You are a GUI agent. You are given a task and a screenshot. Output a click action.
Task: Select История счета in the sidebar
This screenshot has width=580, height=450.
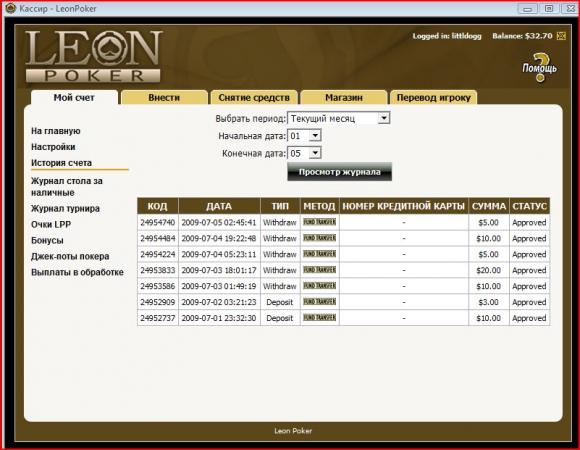coord(61,163)
